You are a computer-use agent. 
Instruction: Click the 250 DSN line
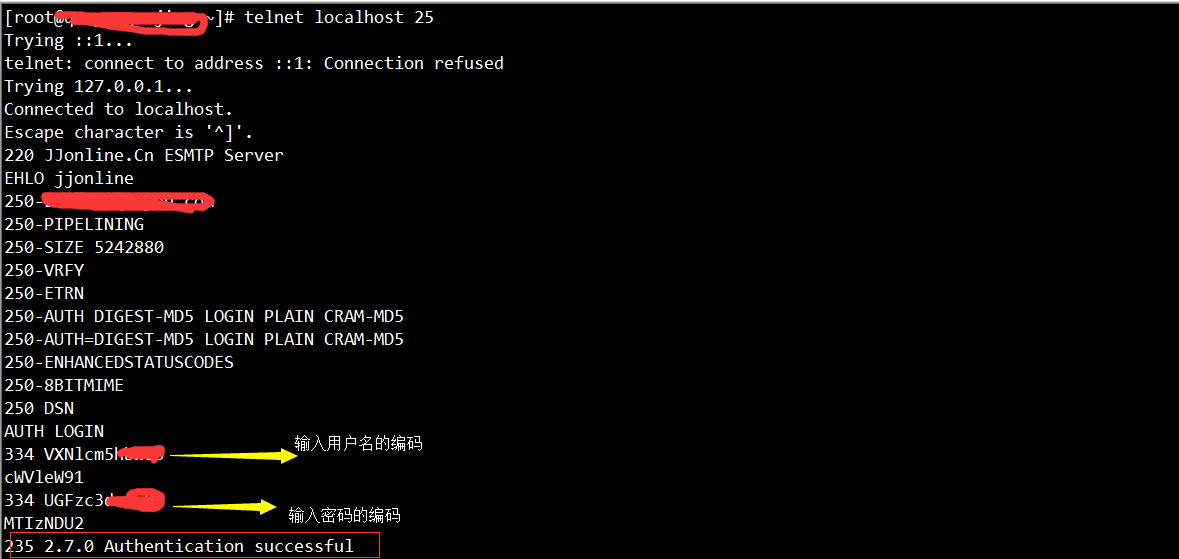coord(39,409)
